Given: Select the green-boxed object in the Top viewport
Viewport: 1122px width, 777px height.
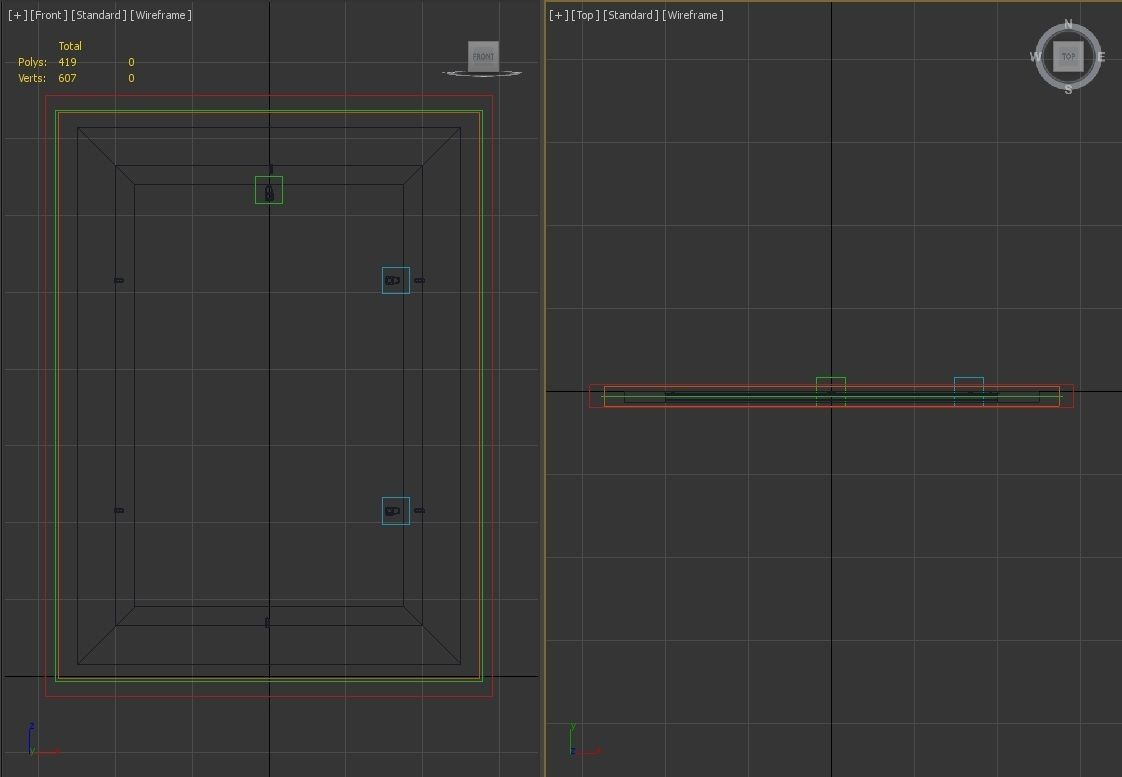Looking at the screenshot, I should (x=831, y=391).
